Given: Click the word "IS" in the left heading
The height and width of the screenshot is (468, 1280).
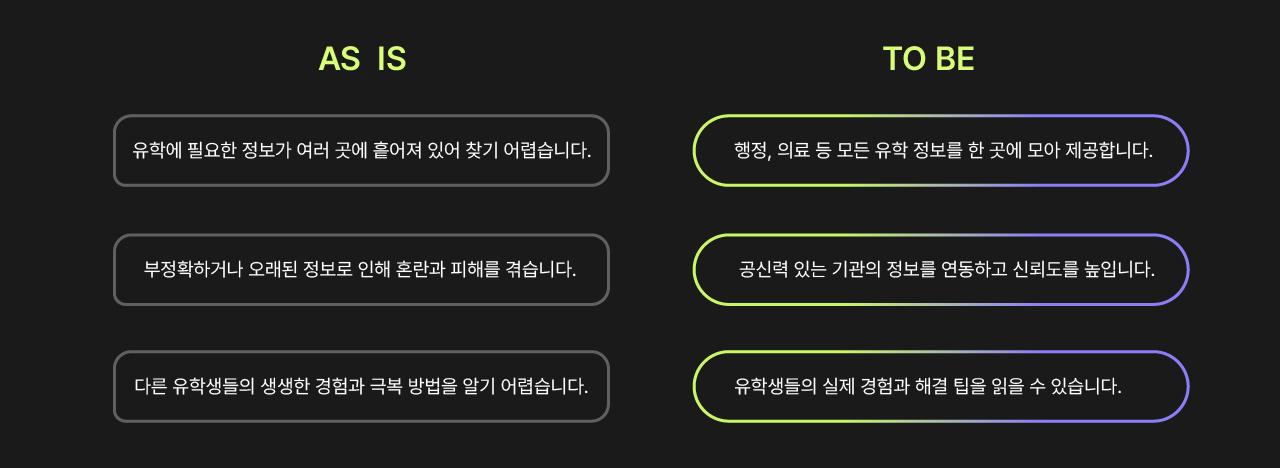Looking at the screenshot, I should (391, 59).
